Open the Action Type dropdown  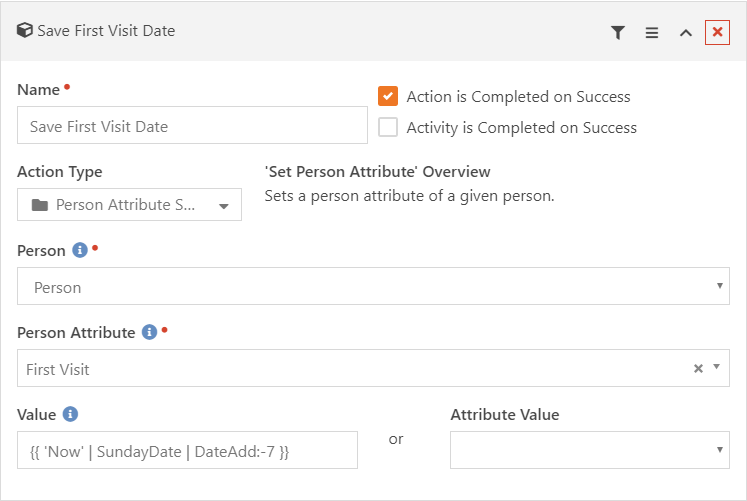tap(129, 205)
